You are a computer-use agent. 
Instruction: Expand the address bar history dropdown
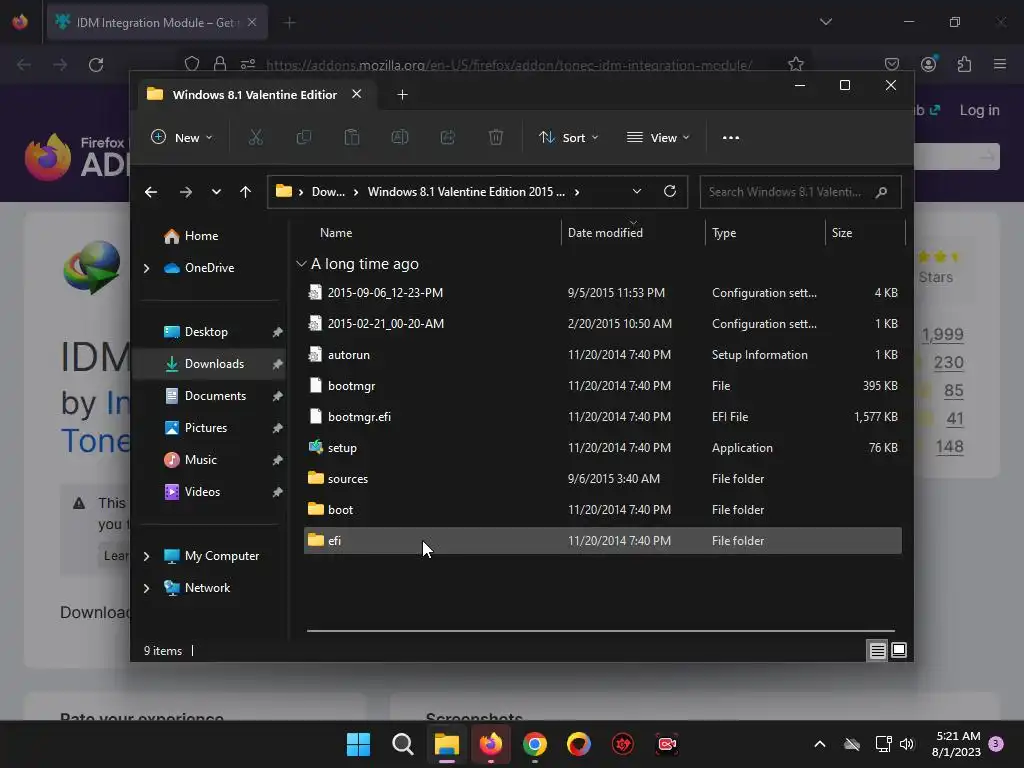tap(637, 191)
